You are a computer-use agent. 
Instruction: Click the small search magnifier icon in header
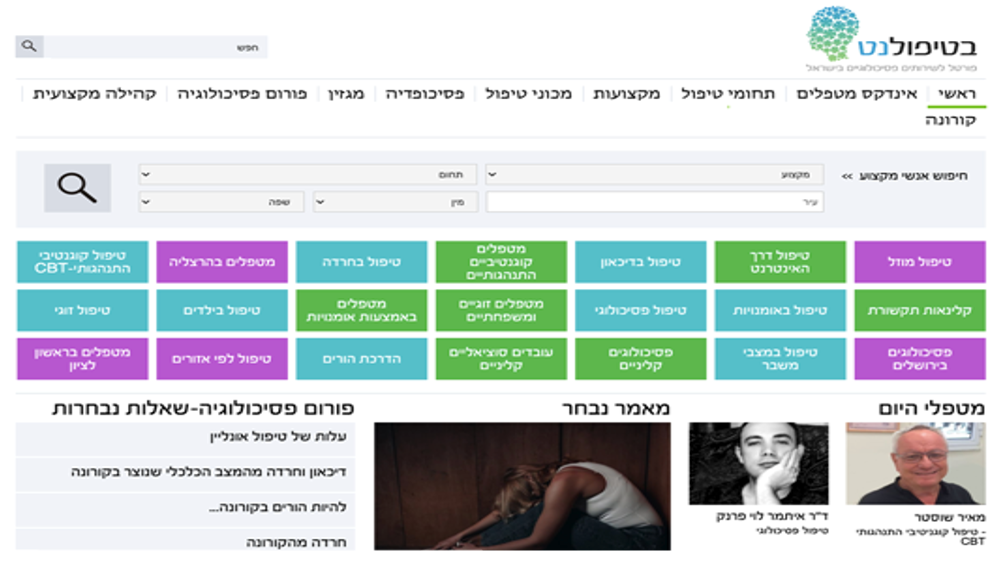point(29,46)
